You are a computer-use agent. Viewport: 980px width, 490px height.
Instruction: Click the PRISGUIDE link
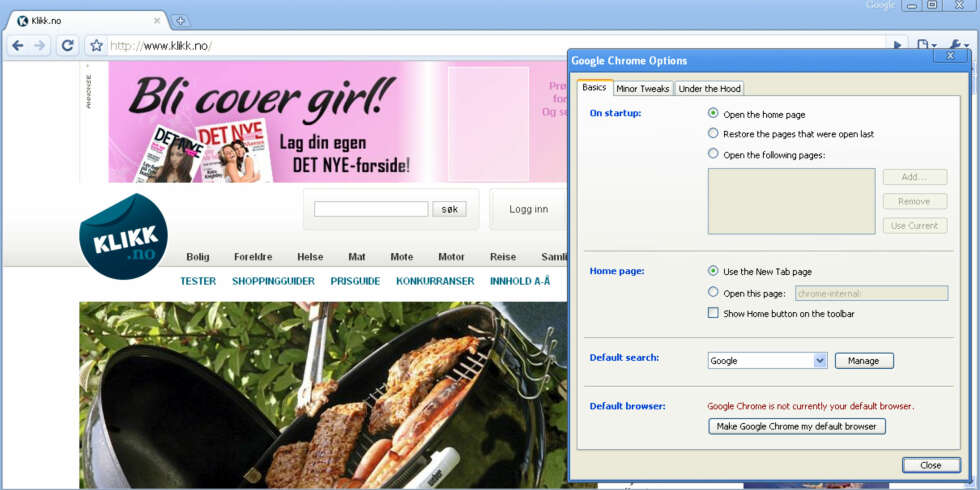(x=355, y=281)
